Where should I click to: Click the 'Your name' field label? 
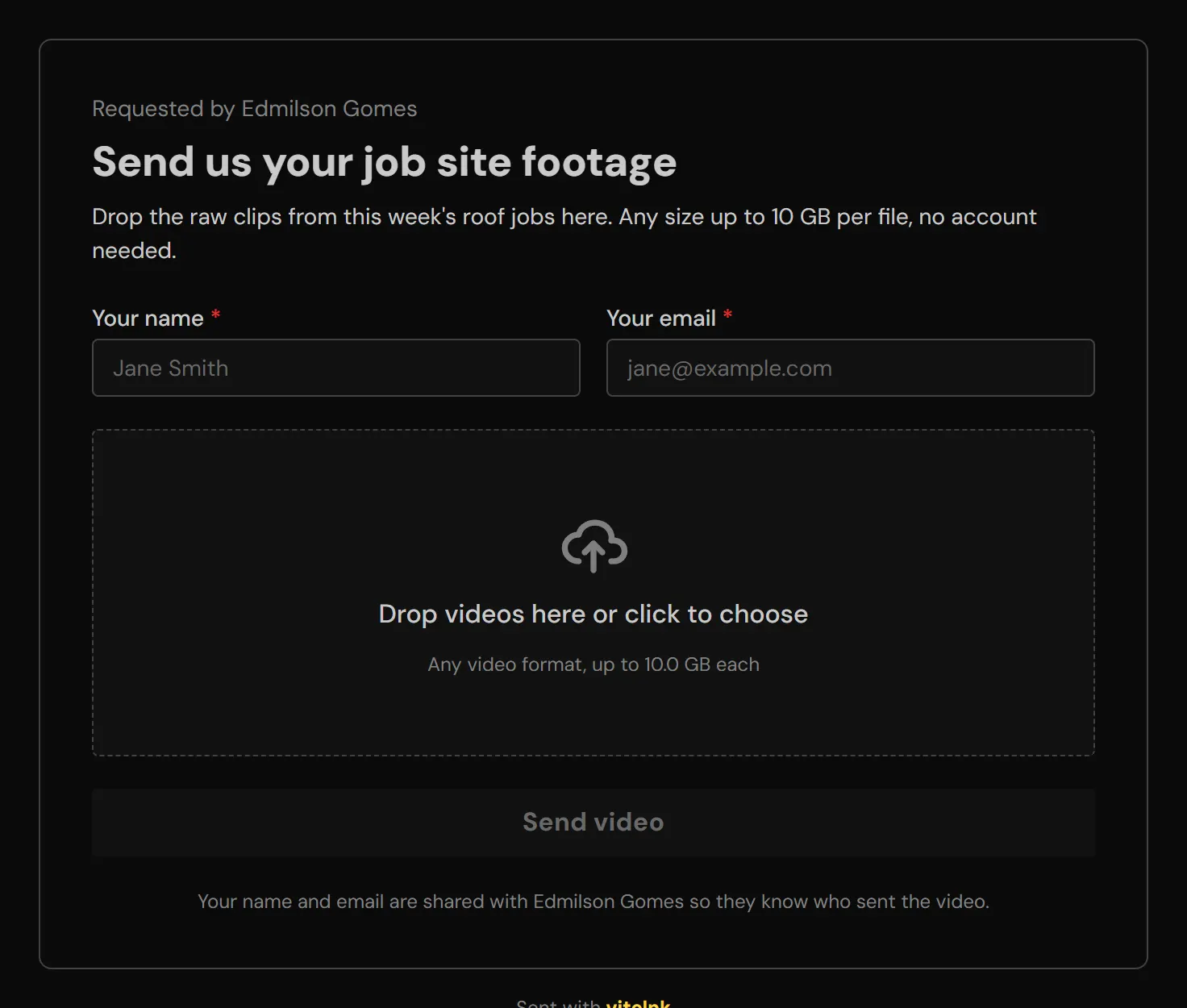click(x=148, y=318)
